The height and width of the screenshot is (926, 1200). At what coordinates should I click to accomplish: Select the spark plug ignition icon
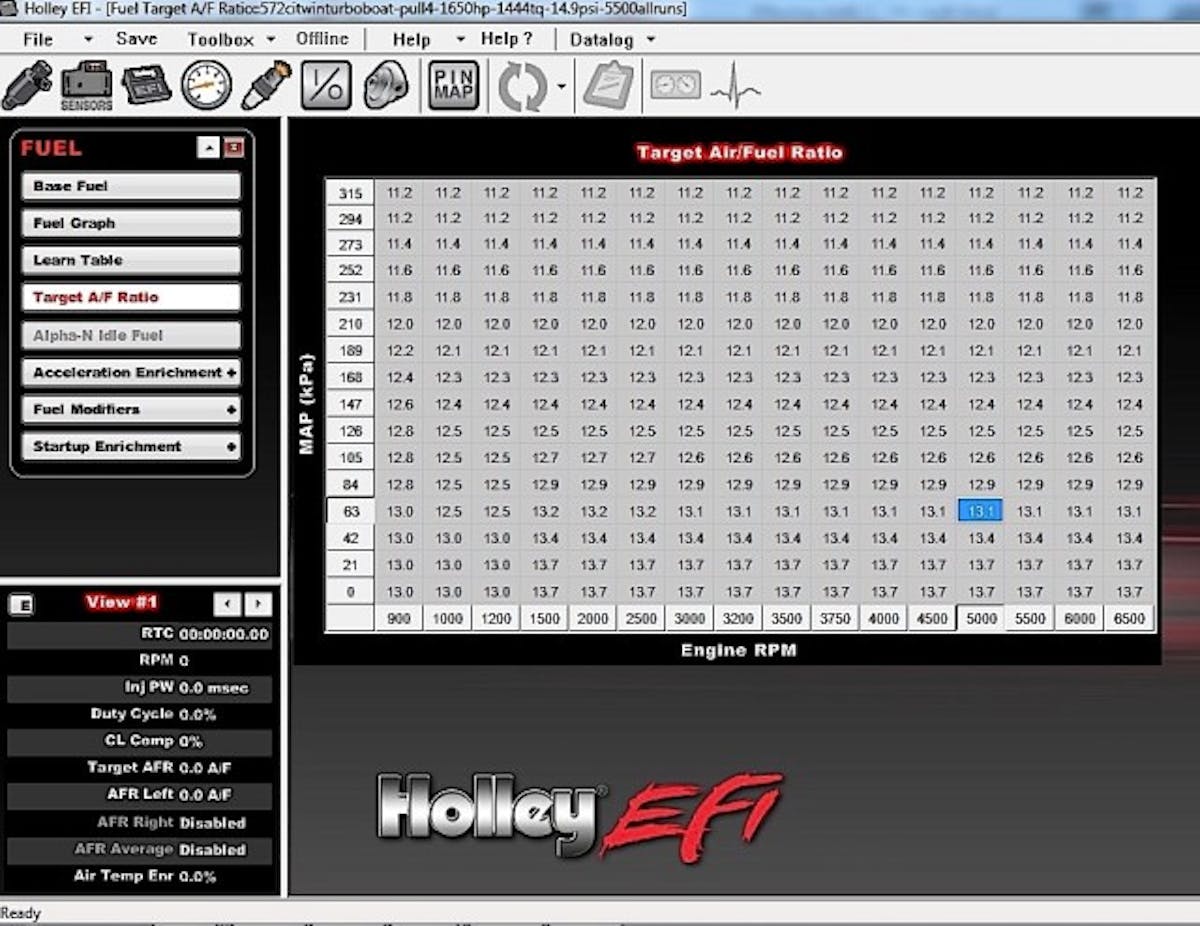pos(266,85)
